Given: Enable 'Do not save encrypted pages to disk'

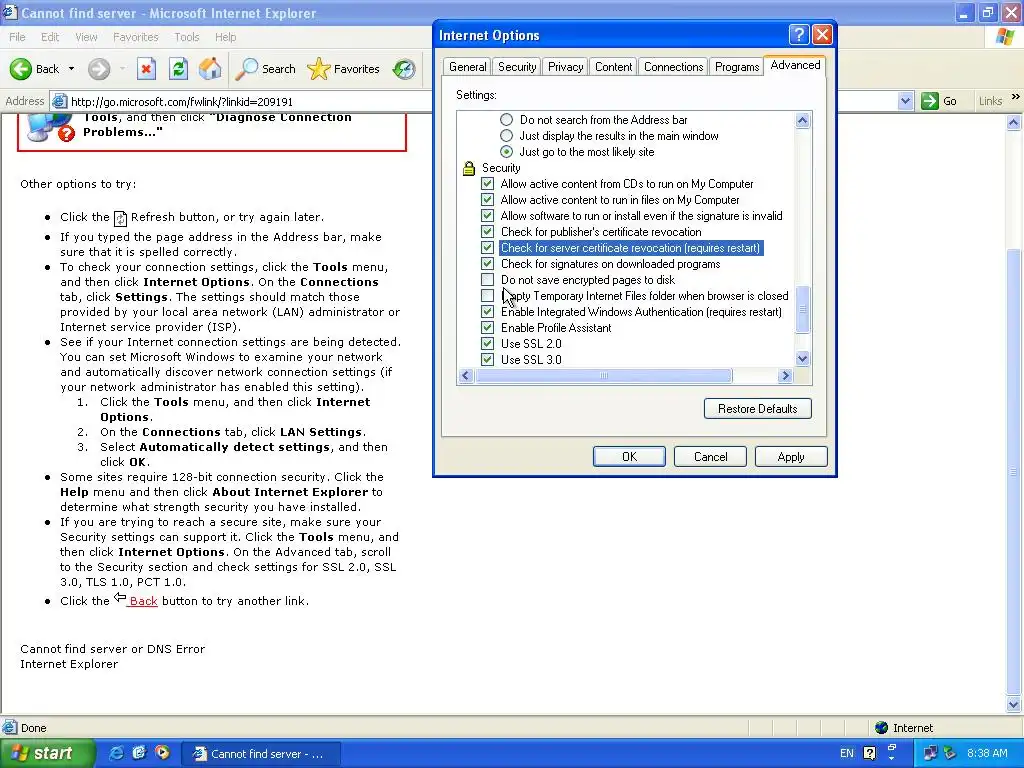Looking at the screenshot, I should [x=487, y=280].
